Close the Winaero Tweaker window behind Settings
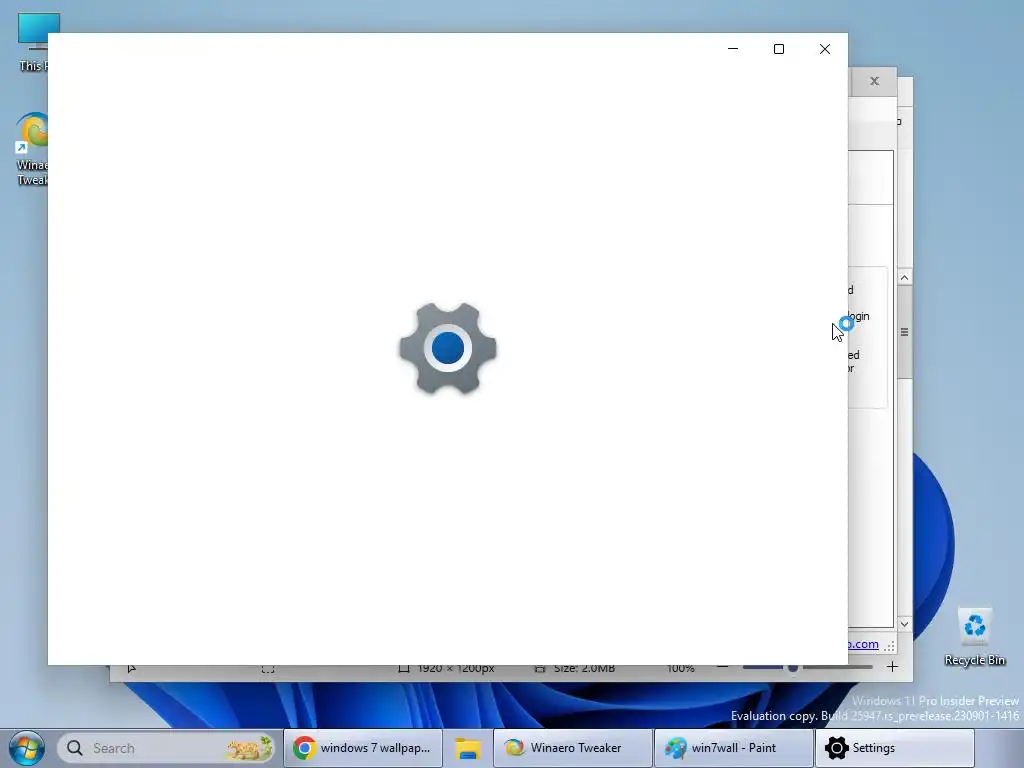Image resolution: width=1024 pixels, height=768 pixels. click(874, 81)
